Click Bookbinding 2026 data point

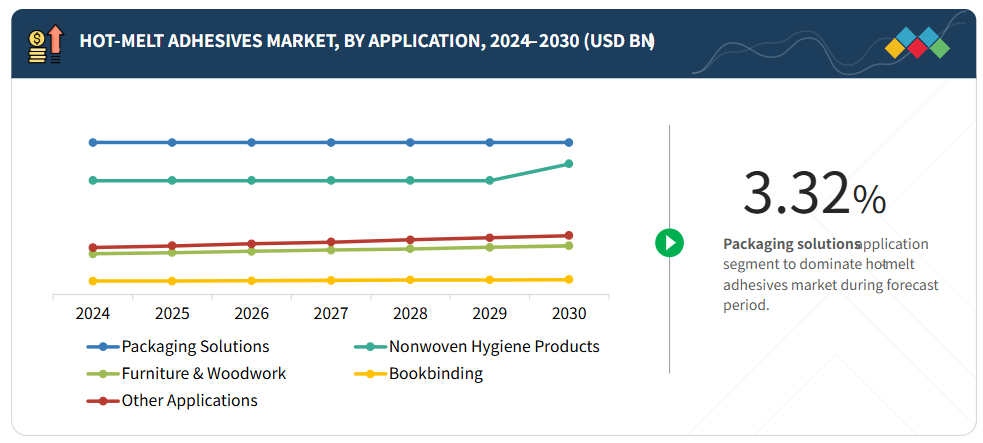252,281
